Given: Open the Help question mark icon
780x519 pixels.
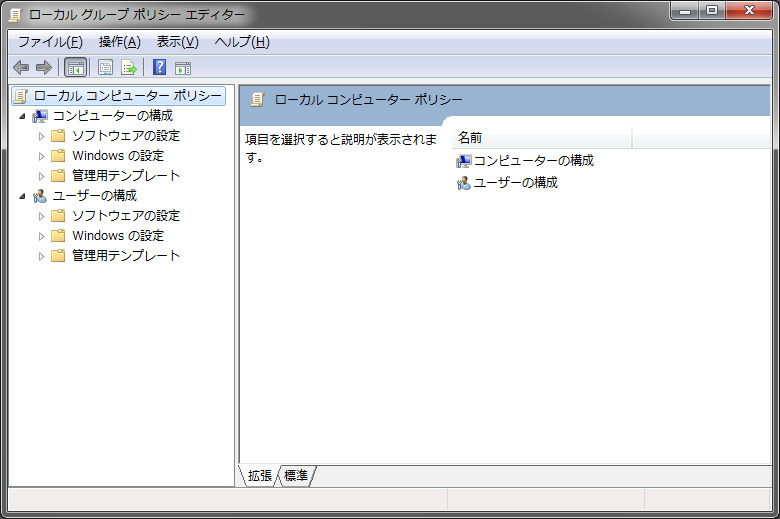Looking at the screenshot, I should pos(159,67).
